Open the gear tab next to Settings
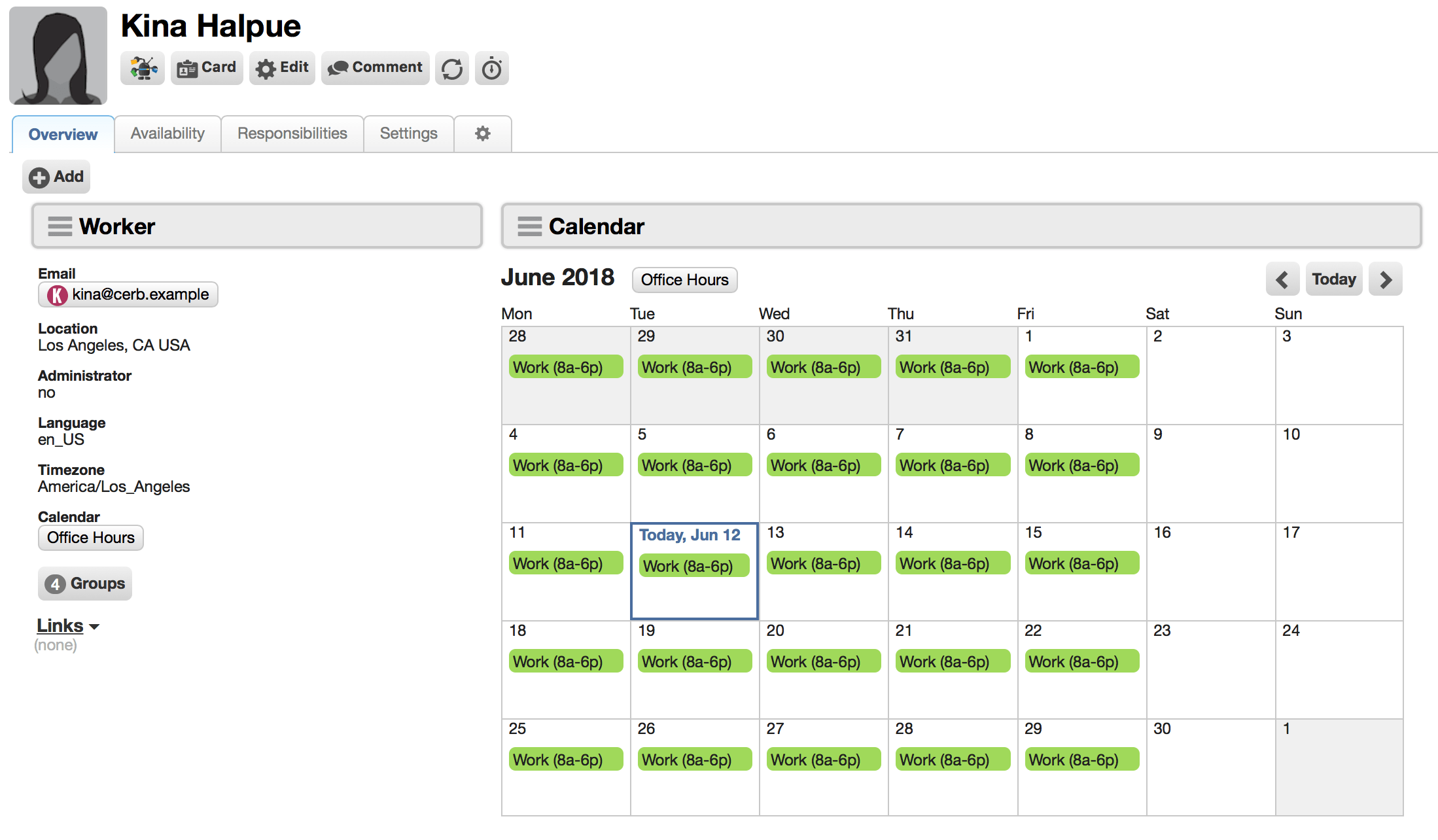1438x840 pixels. click(483, 133)
